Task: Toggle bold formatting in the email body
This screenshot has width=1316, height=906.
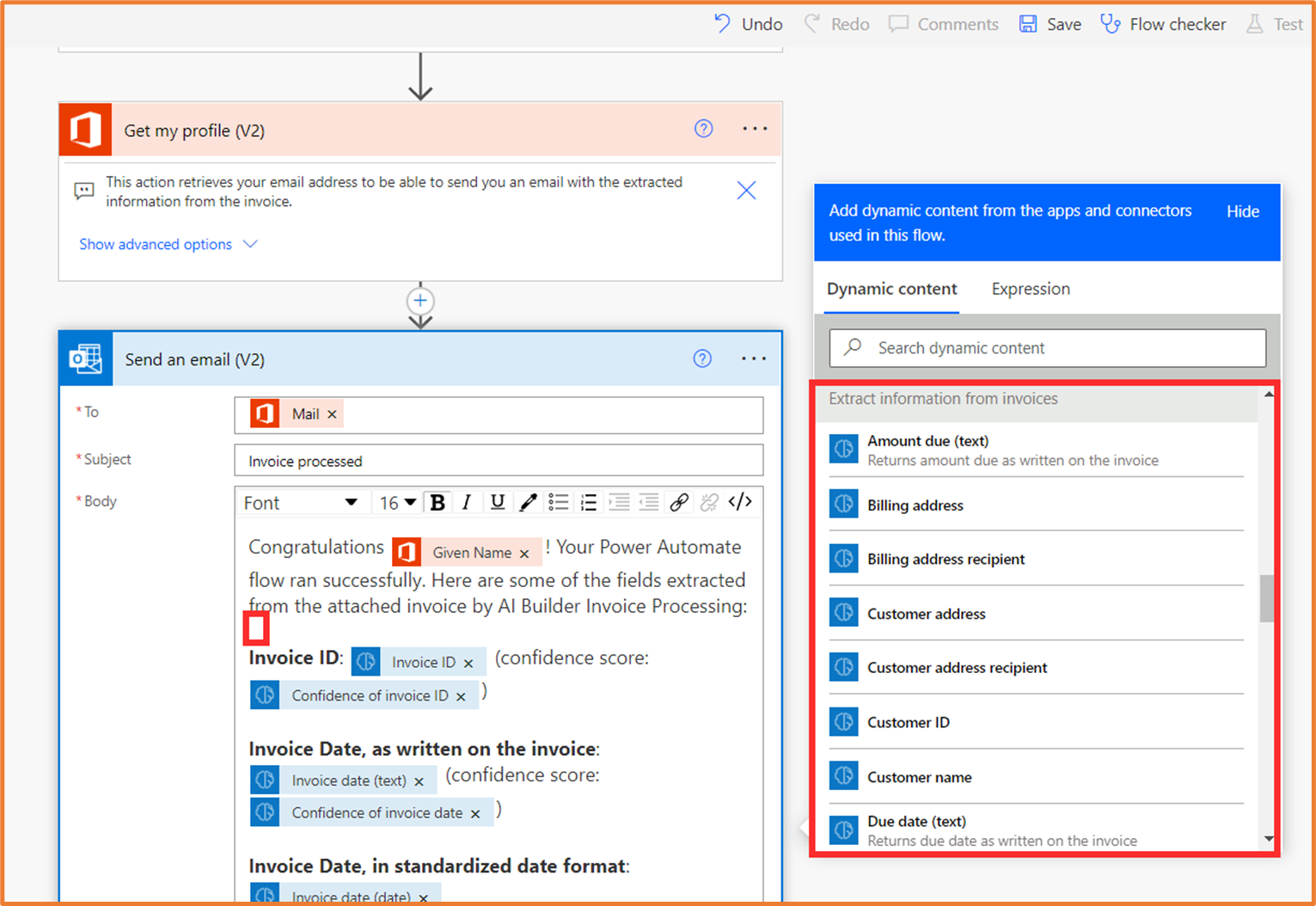Action: tap(438, 502)
